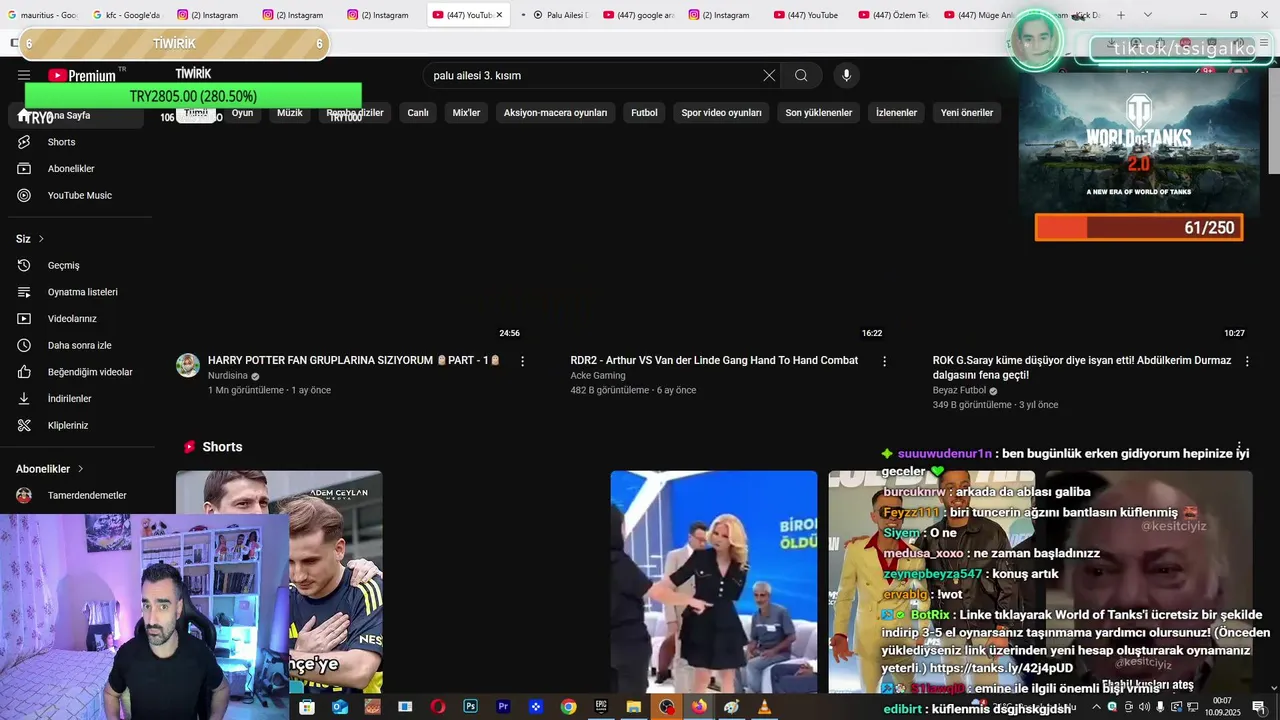Open the Windows notification center icon

[1259, 707]
